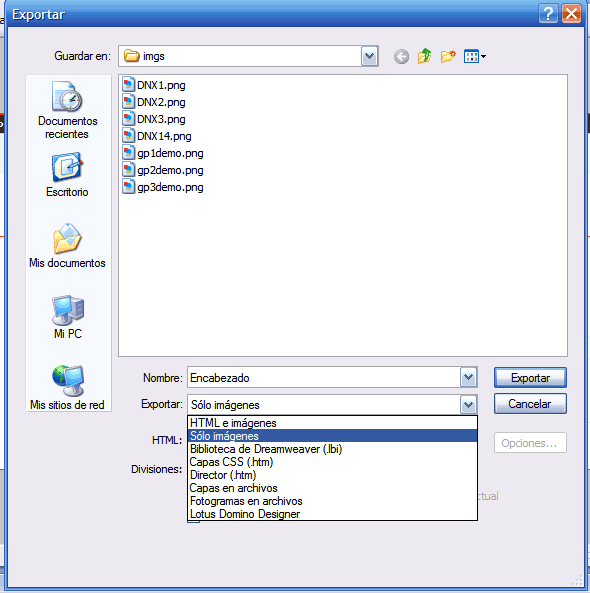
Task: Choose Biblioteca de Dreamweaver (.lbi)
Action: [332, 449]
